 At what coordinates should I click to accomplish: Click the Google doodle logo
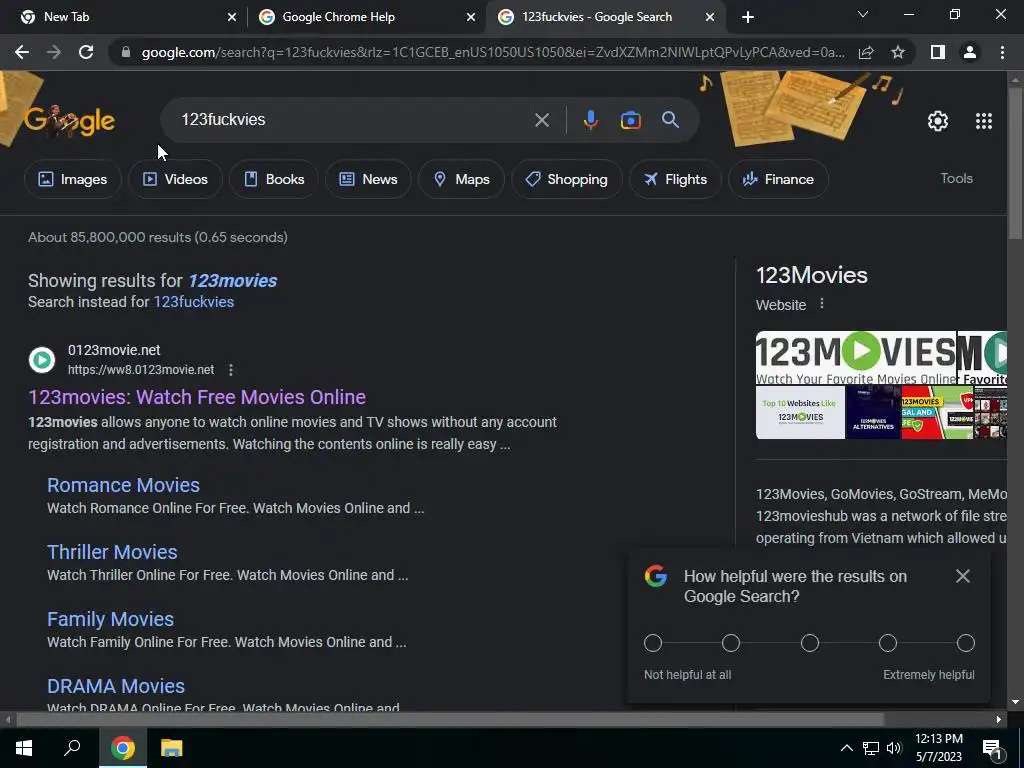point(70,120)
